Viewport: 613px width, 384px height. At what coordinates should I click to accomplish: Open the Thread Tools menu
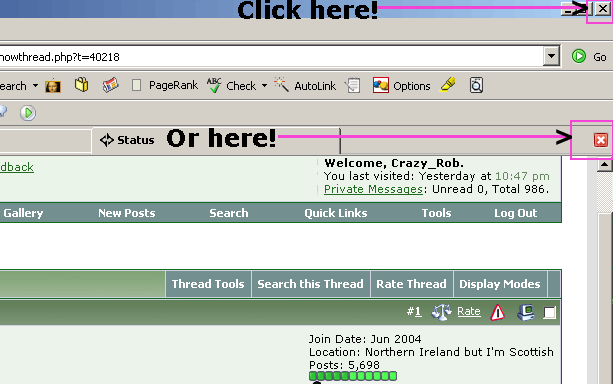208,284
